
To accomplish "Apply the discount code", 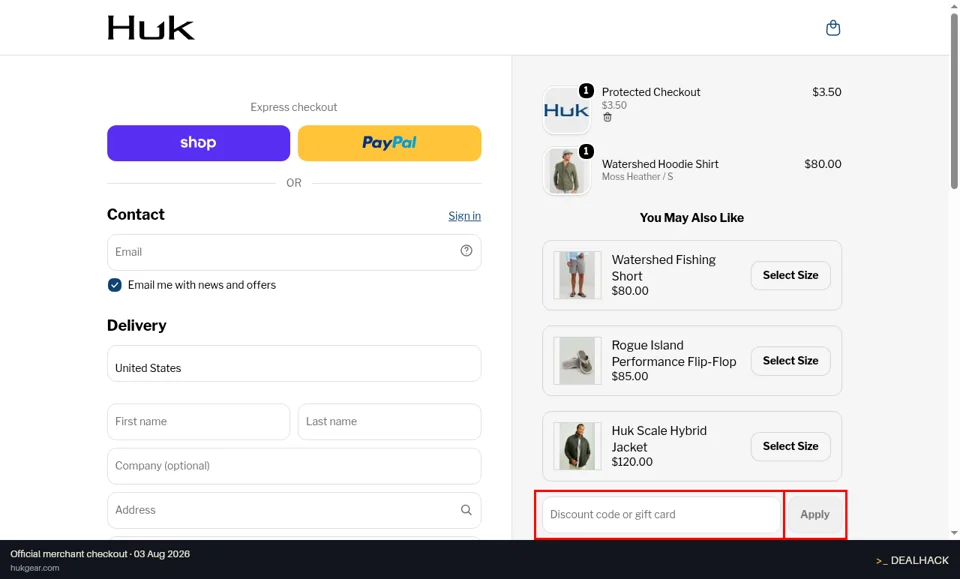I will [x=815, y=515].
